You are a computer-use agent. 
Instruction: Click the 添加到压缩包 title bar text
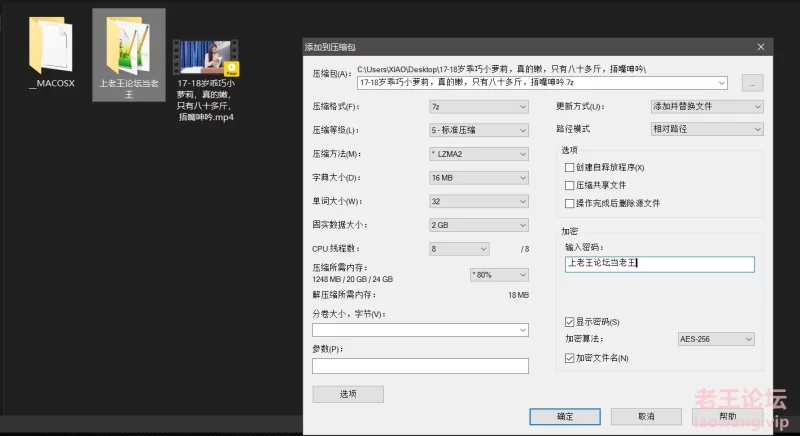[x=330, y=47]
